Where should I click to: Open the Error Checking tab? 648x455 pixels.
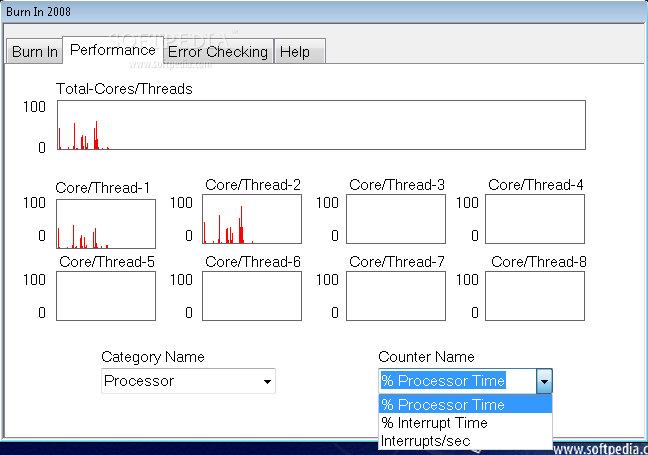click(x=218, y=52)
